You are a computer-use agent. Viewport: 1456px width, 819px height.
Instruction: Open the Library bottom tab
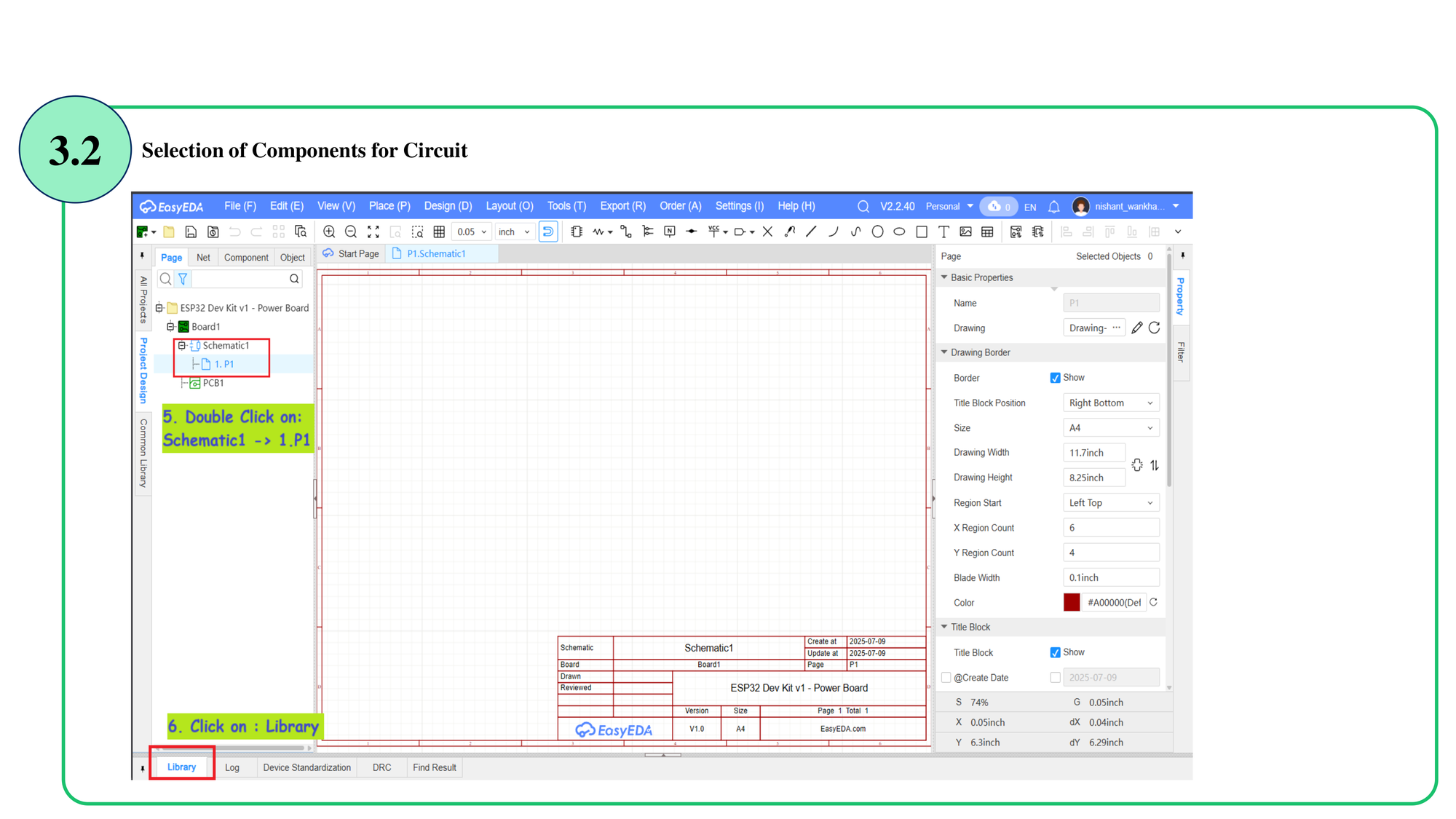181,767
